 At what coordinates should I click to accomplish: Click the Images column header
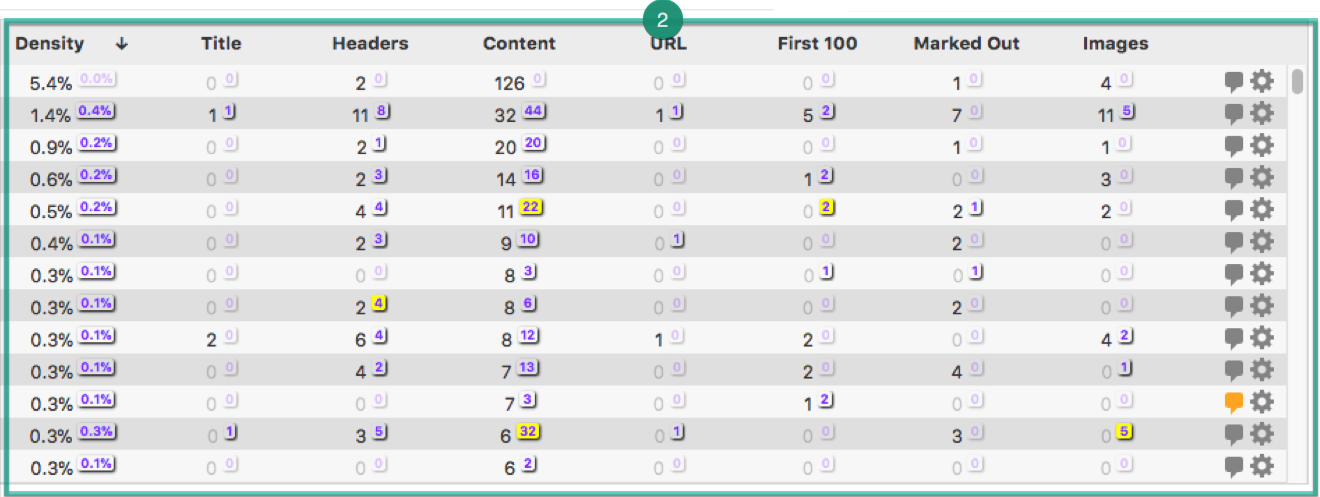1115,44
